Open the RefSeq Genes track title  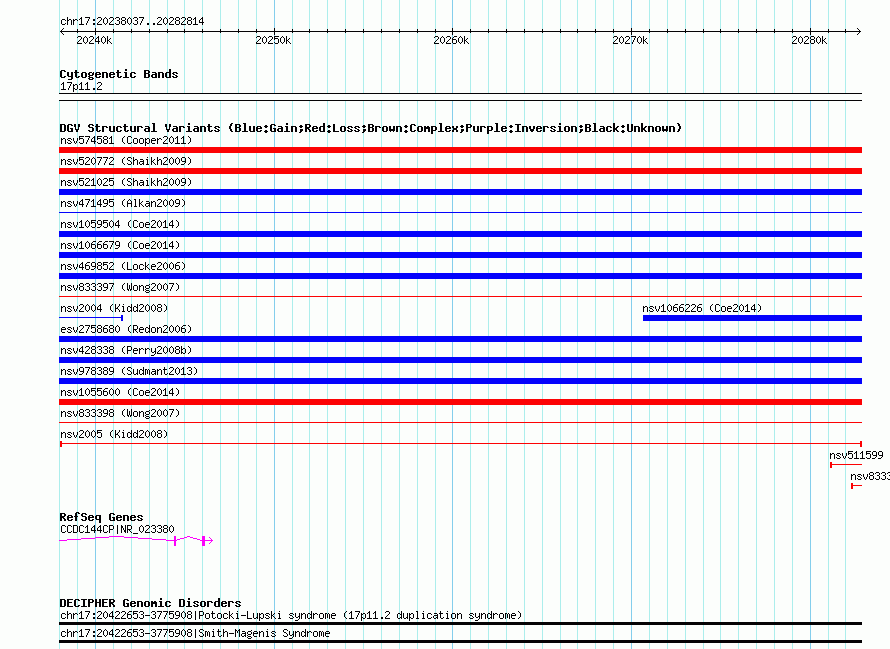[x=101, y=517]
